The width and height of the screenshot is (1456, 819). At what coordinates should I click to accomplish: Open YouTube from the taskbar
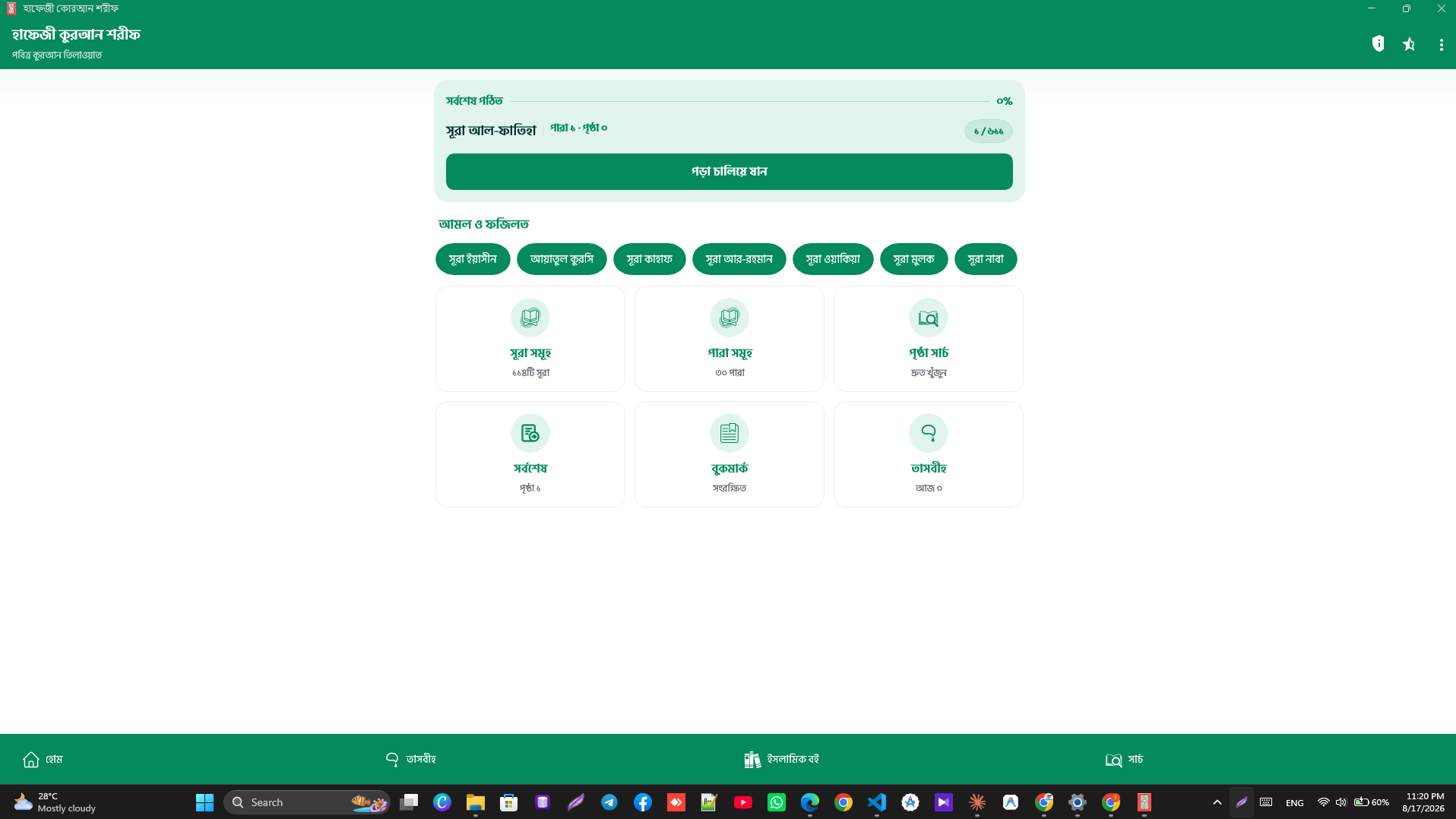click(x=743, y=802)
